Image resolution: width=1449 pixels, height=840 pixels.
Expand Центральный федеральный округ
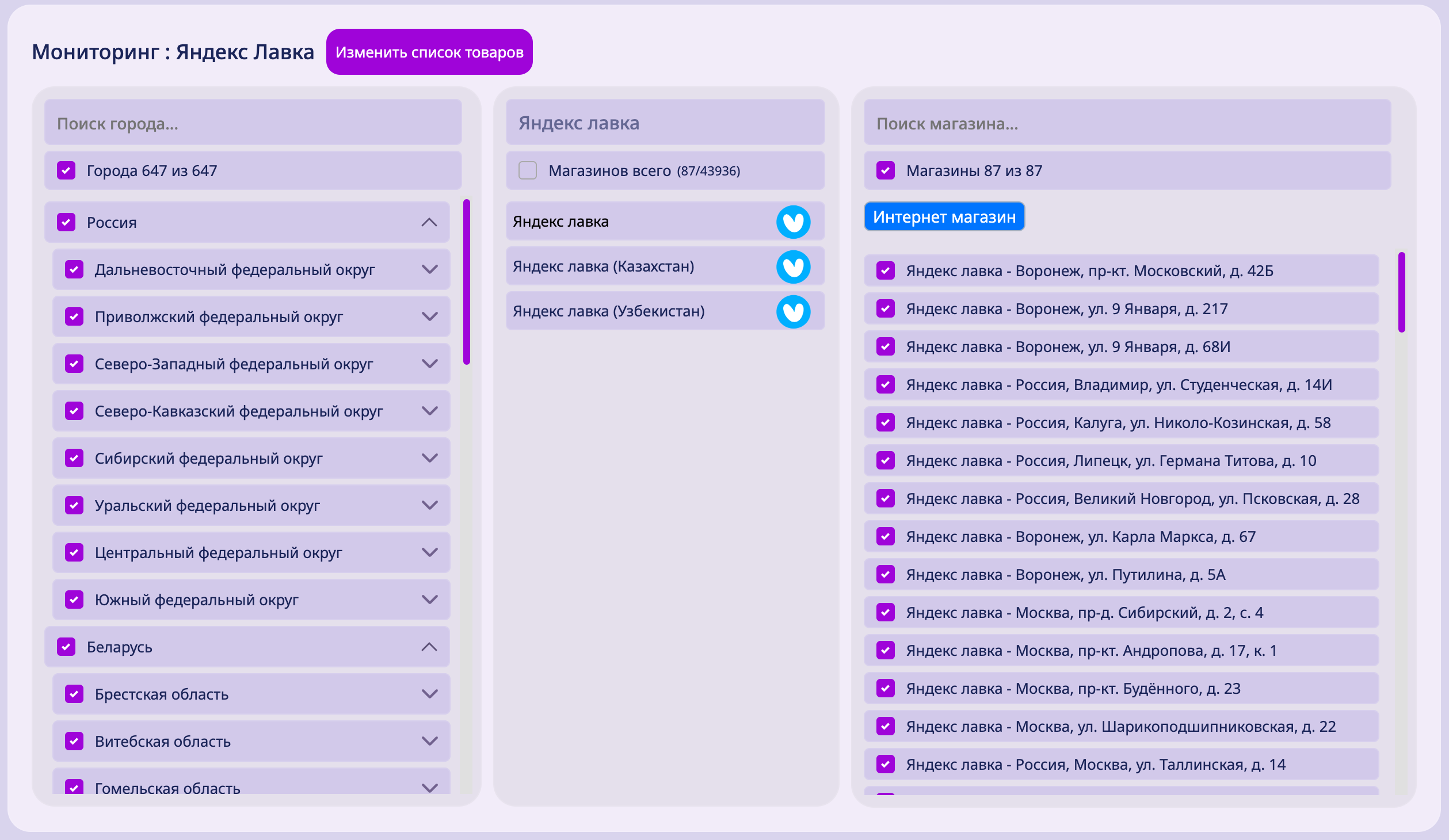[429, 552]
